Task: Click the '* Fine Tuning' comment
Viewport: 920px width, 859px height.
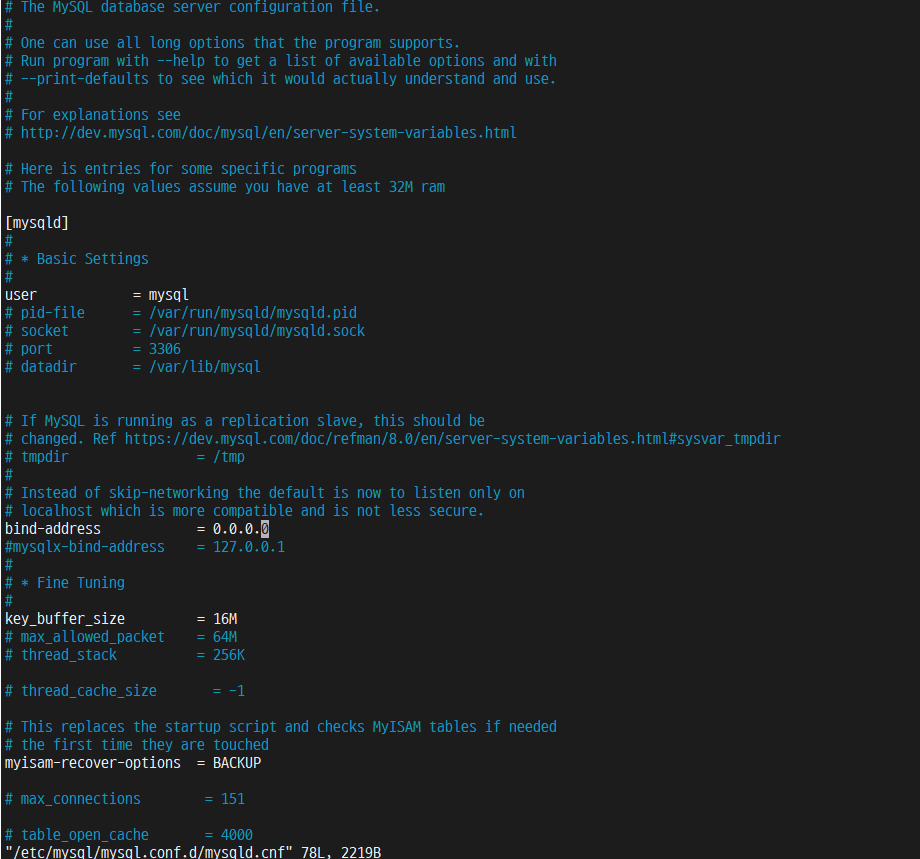Action: coord(65,583)
